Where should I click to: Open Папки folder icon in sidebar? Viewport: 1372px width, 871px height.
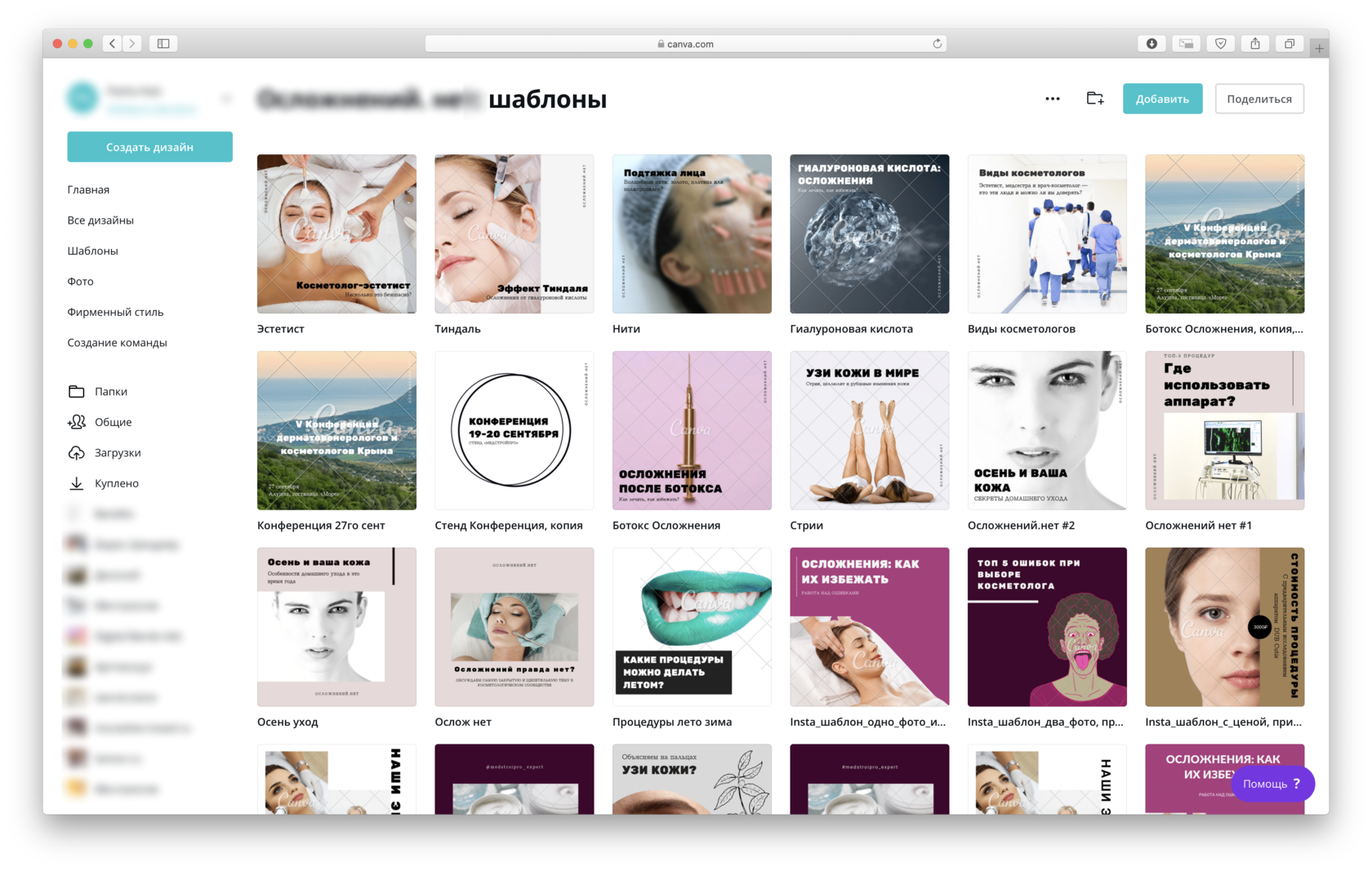point(77,392)
